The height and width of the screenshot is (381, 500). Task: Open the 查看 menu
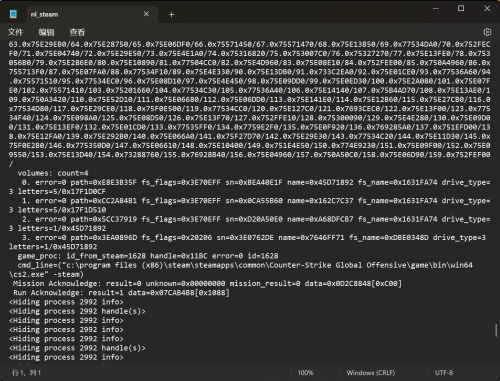coord(77,32)
